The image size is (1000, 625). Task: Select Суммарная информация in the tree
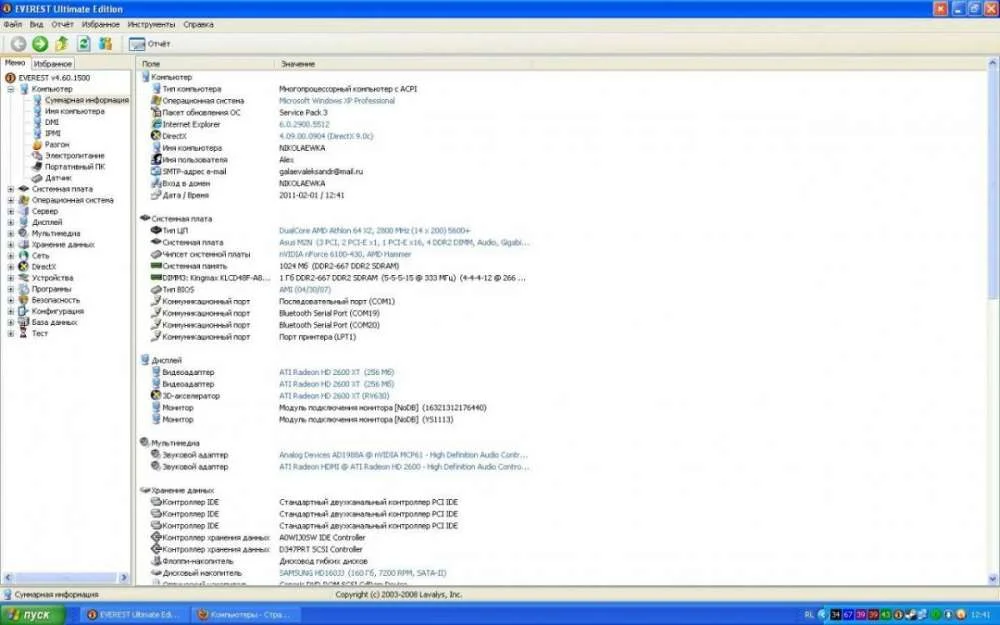click(87, 100)
